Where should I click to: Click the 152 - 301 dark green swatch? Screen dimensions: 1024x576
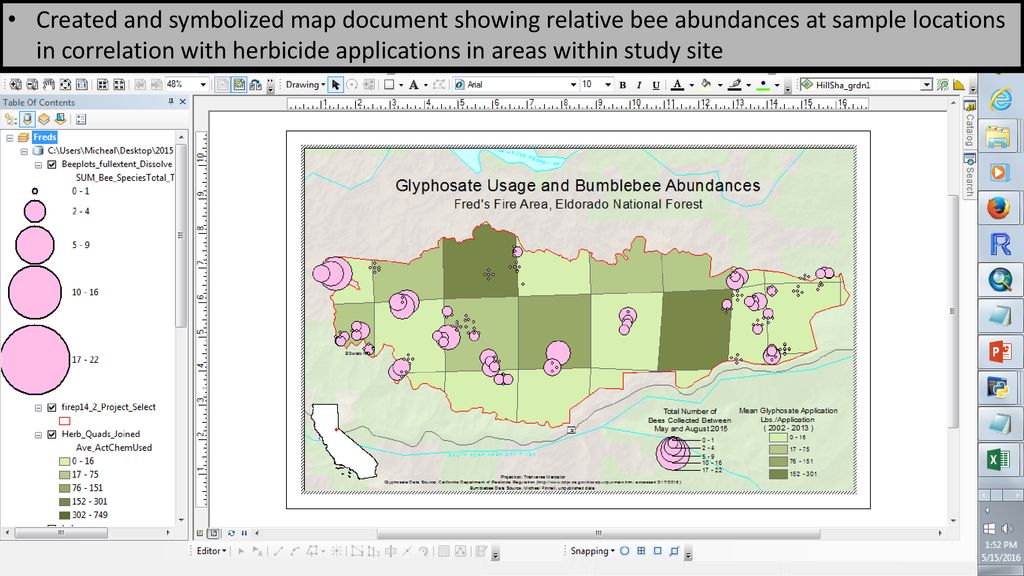(x=65, y=502)
